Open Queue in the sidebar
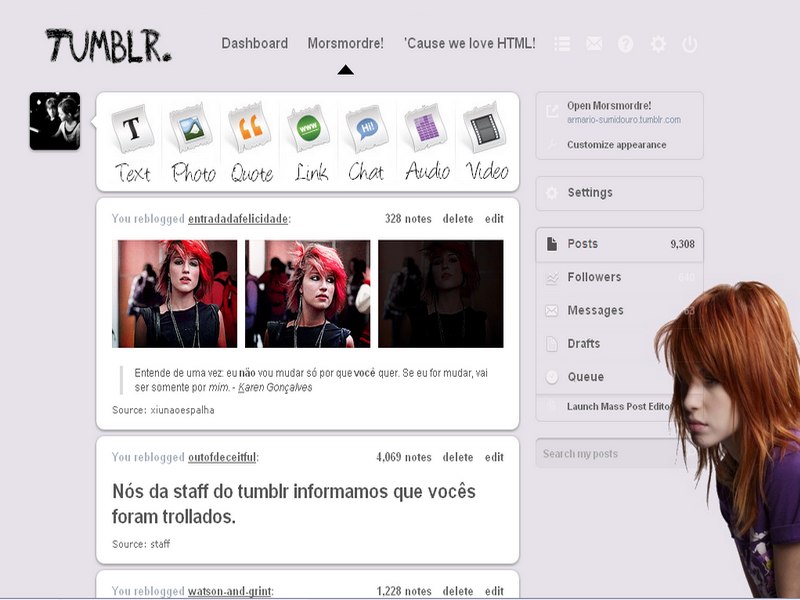The width and height of the screenshot is (800, 600). [619, 377]
